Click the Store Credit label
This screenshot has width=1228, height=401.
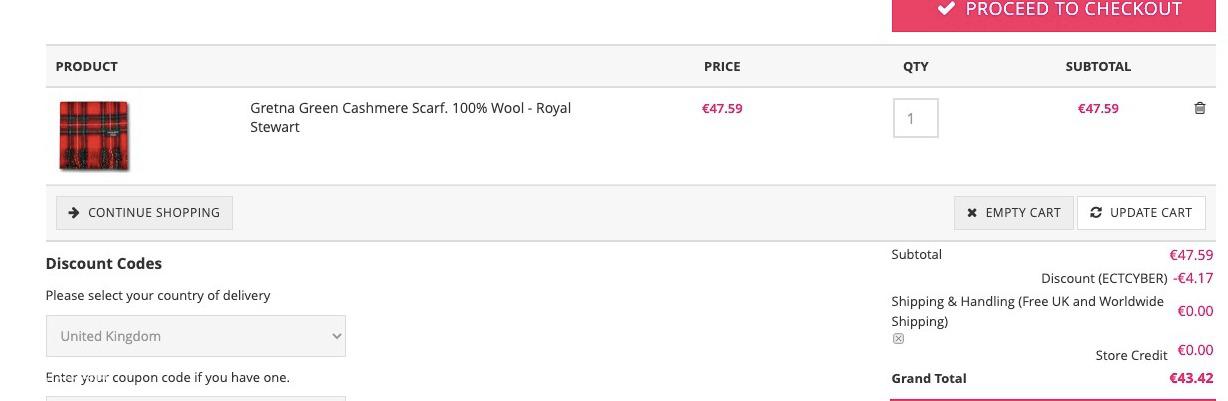point(1131,355)
